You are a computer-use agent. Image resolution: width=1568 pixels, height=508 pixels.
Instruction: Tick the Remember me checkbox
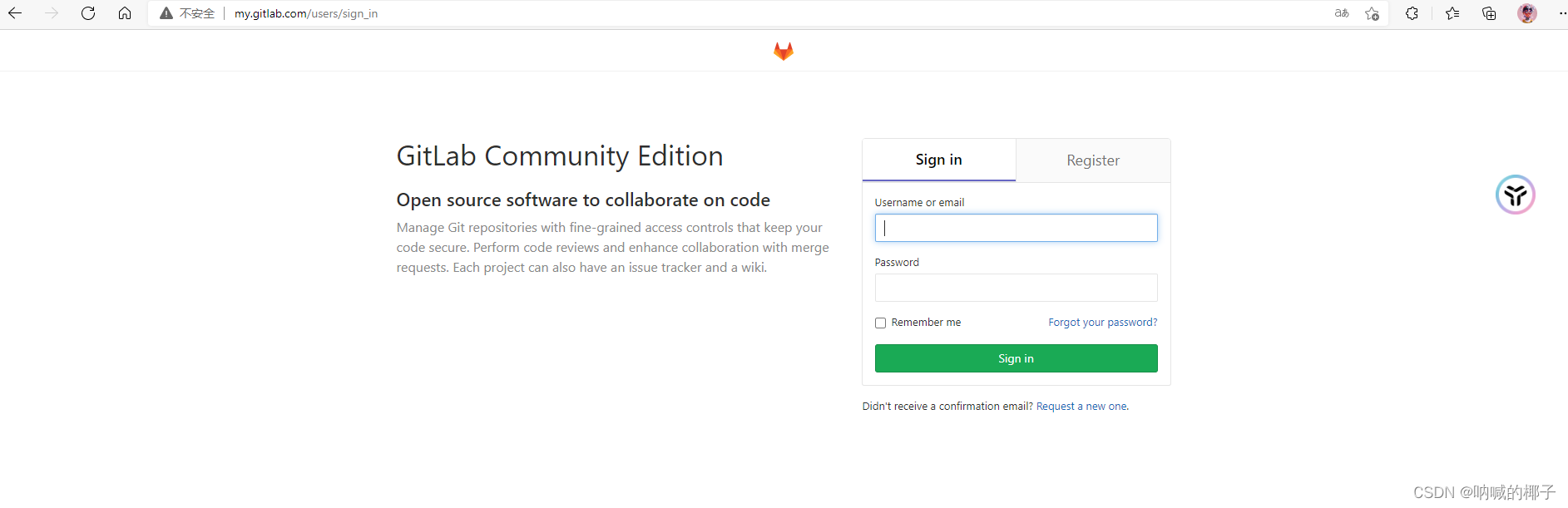click(x=880, y=323)
